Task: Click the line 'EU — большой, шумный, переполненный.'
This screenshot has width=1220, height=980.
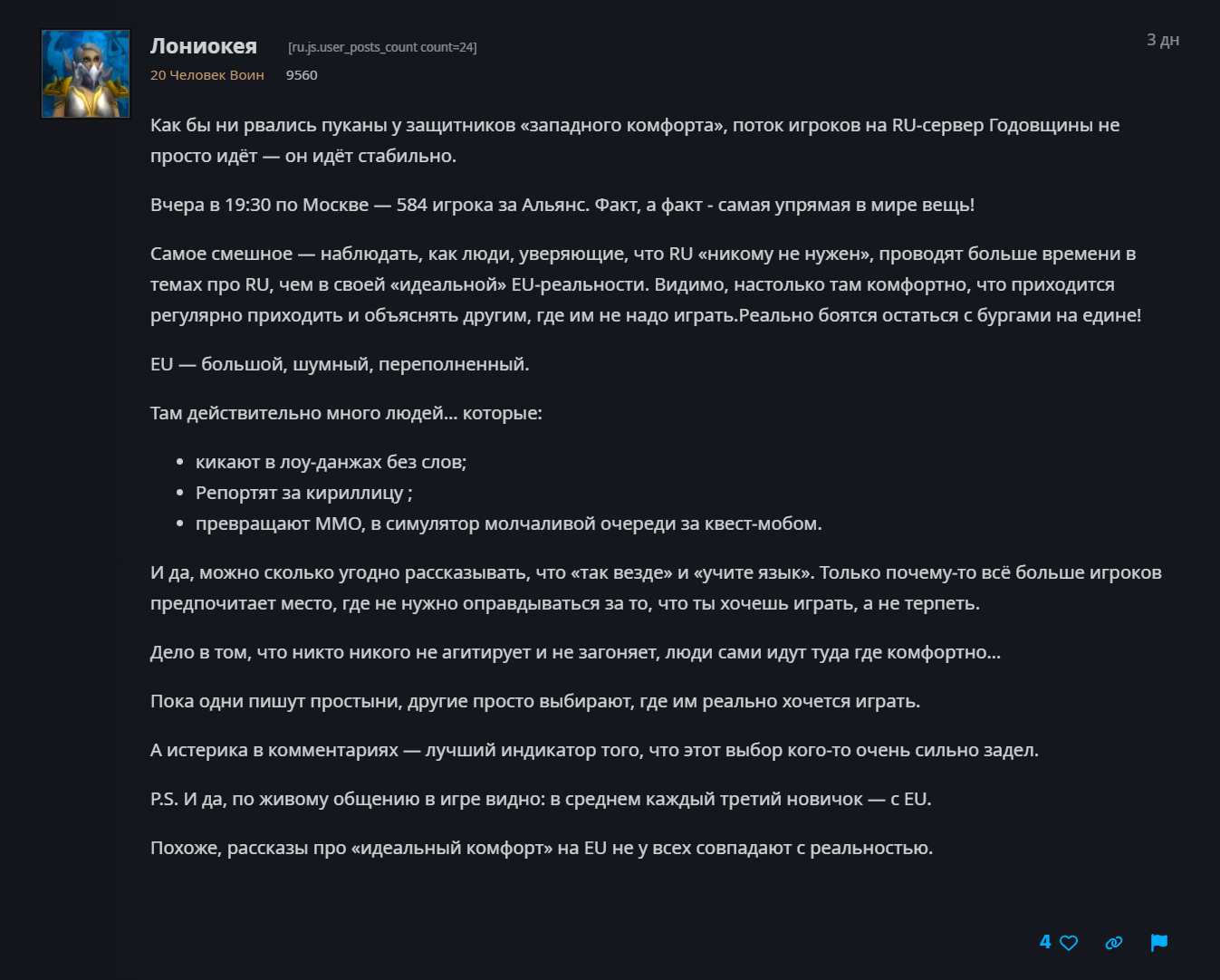Action: click(340, 364)
